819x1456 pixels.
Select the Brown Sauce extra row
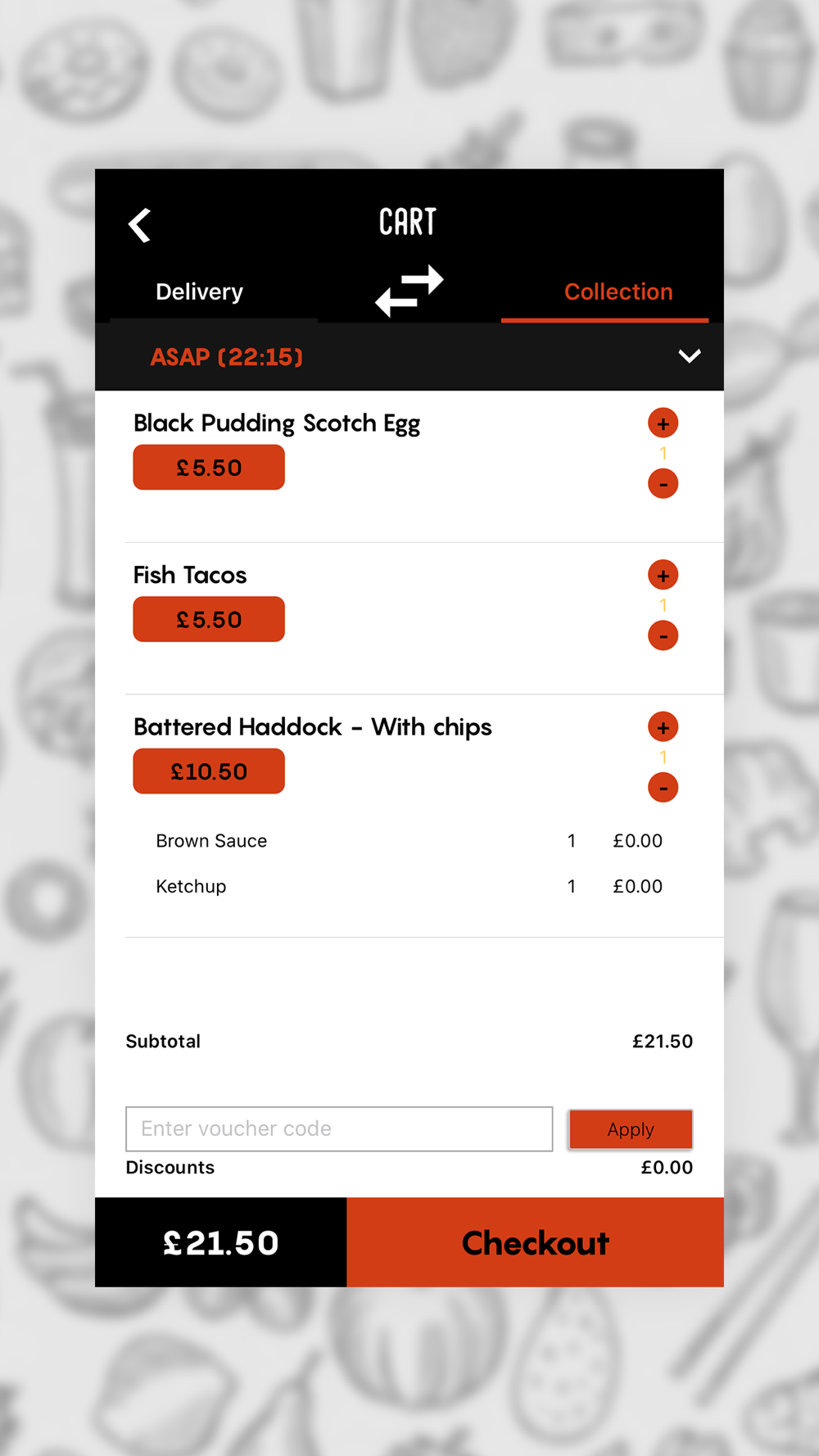(x=409, y=841)
